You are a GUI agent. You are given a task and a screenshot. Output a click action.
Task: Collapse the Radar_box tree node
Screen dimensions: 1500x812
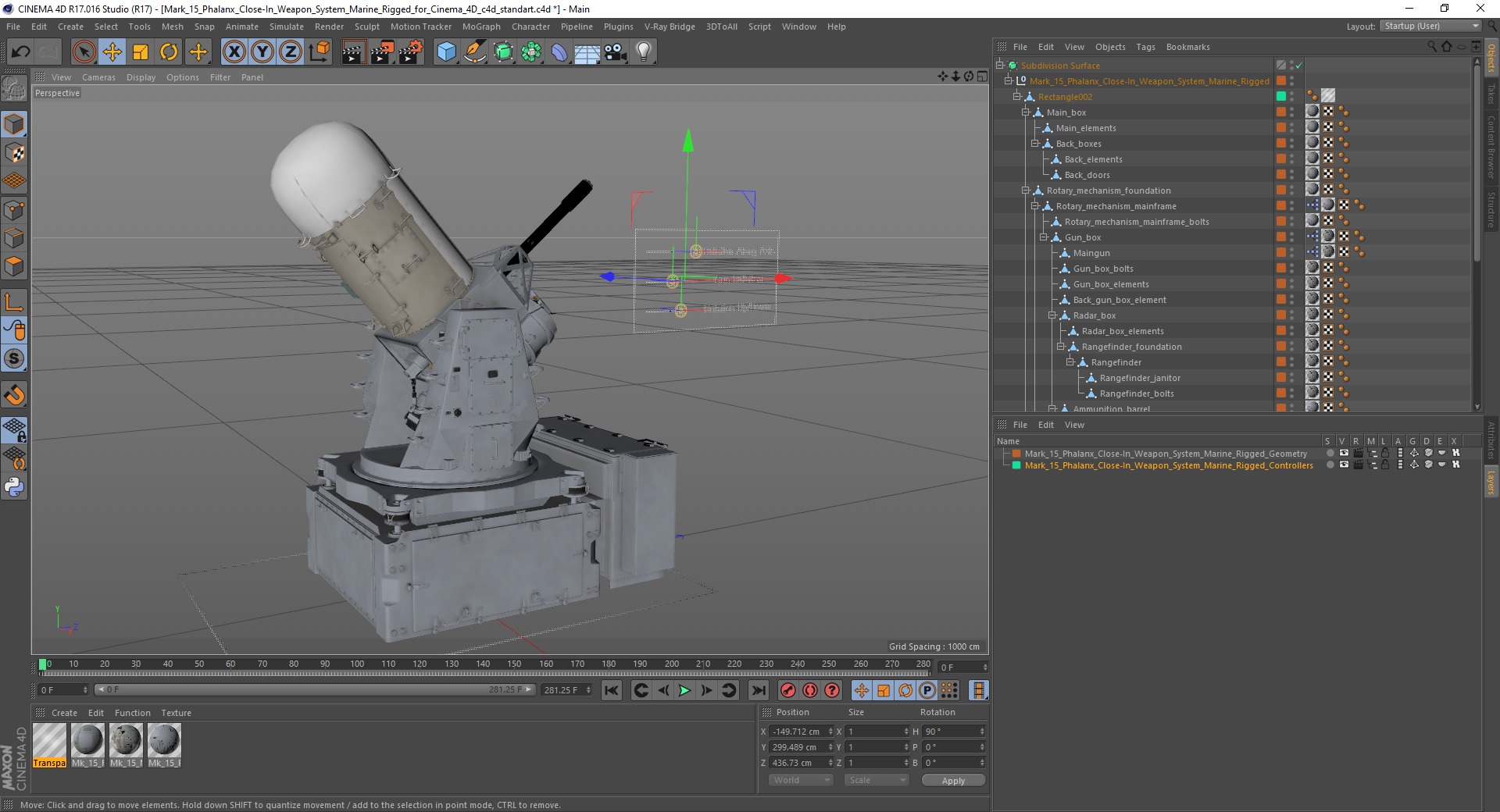coord(1052,315)
